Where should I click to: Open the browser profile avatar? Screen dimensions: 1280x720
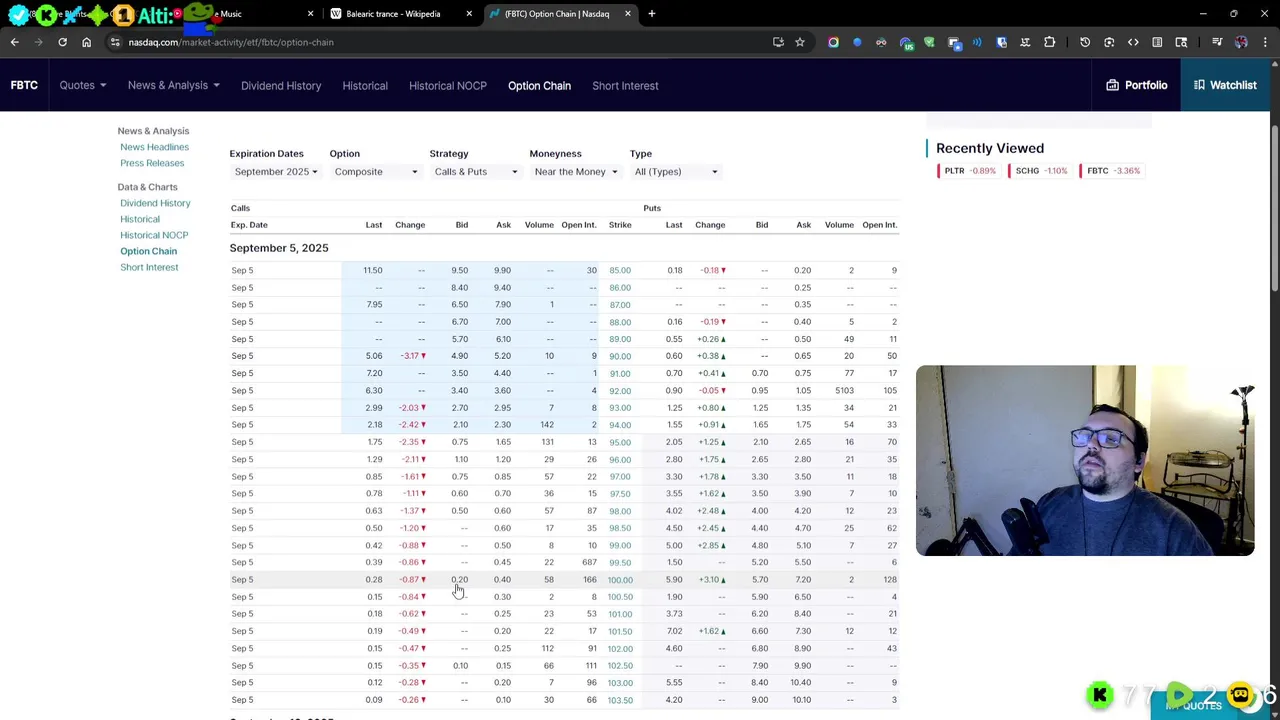pos(1241,42)
